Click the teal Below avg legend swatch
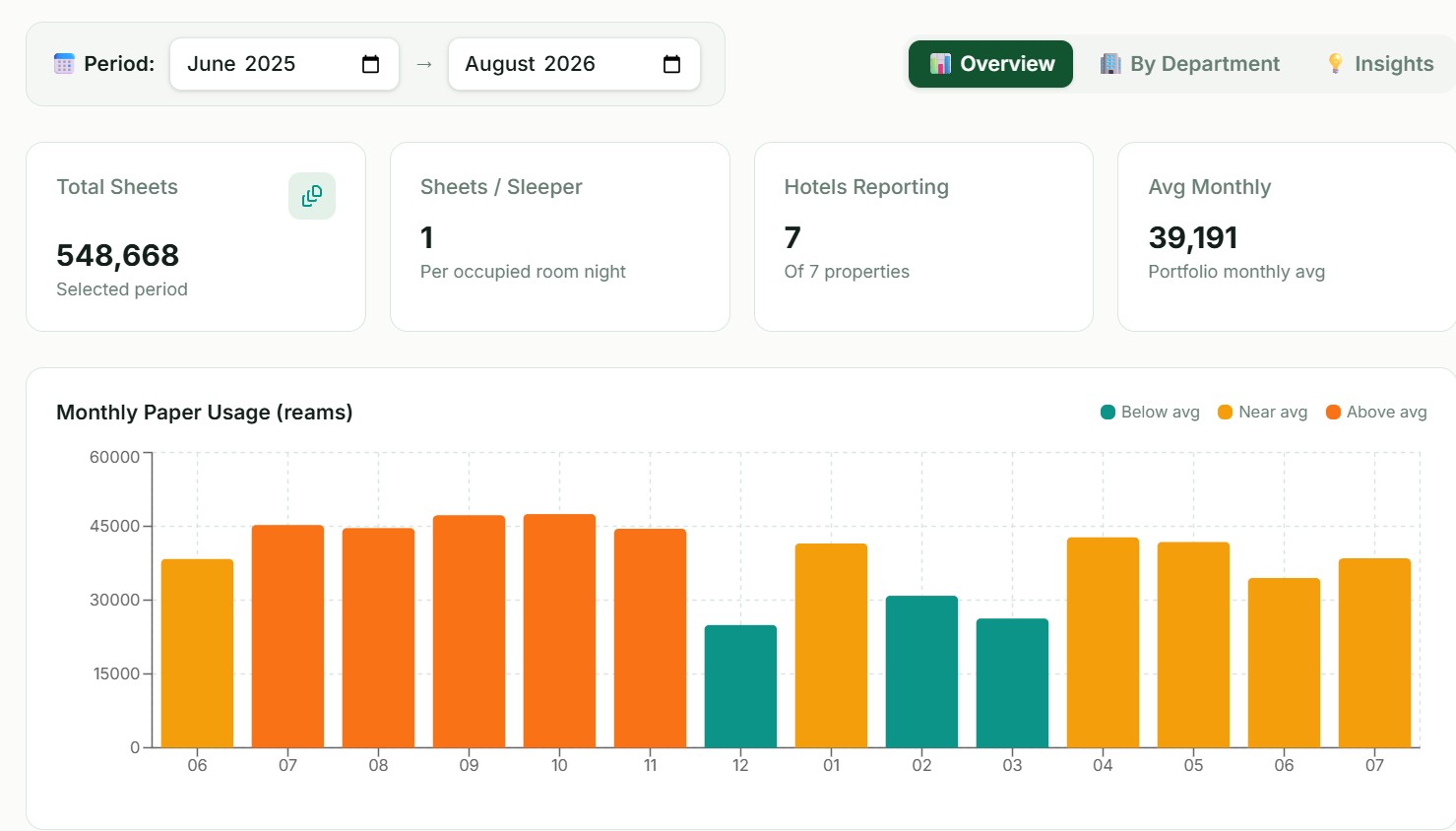 1108,413
